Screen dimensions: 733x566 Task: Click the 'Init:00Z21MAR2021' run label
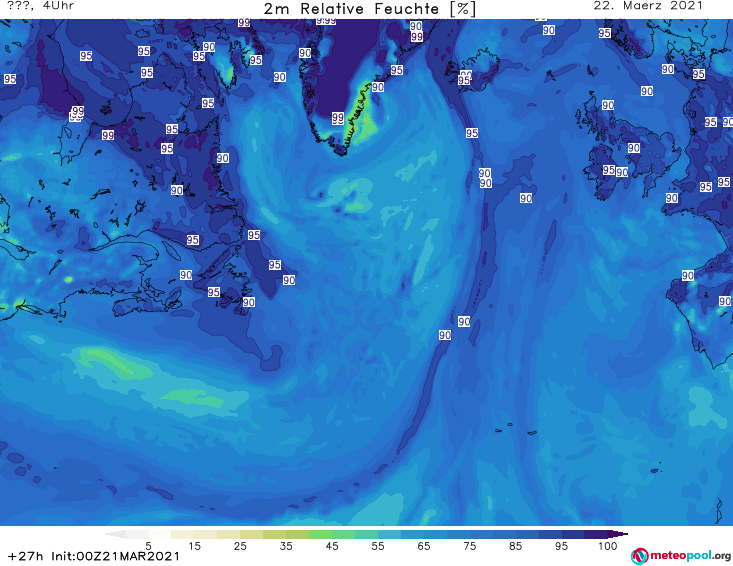coord(115,556)
